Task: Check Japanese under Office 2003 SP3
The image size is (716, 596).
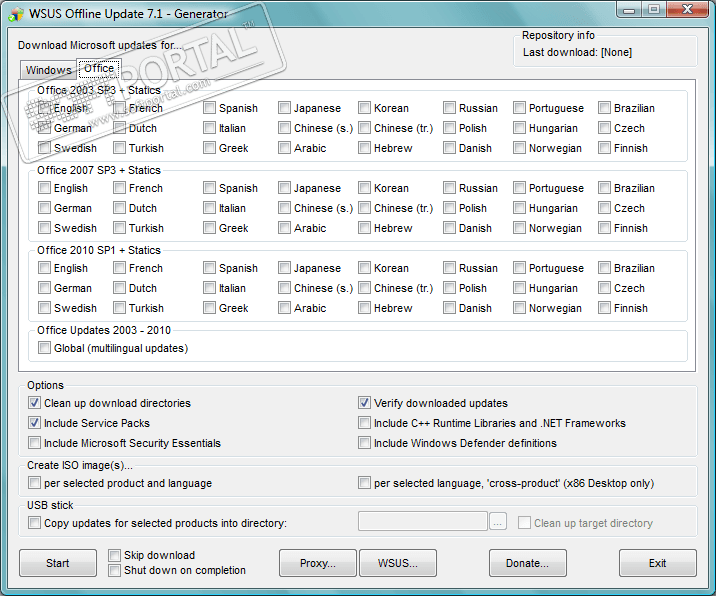Action: click(284, 108)
